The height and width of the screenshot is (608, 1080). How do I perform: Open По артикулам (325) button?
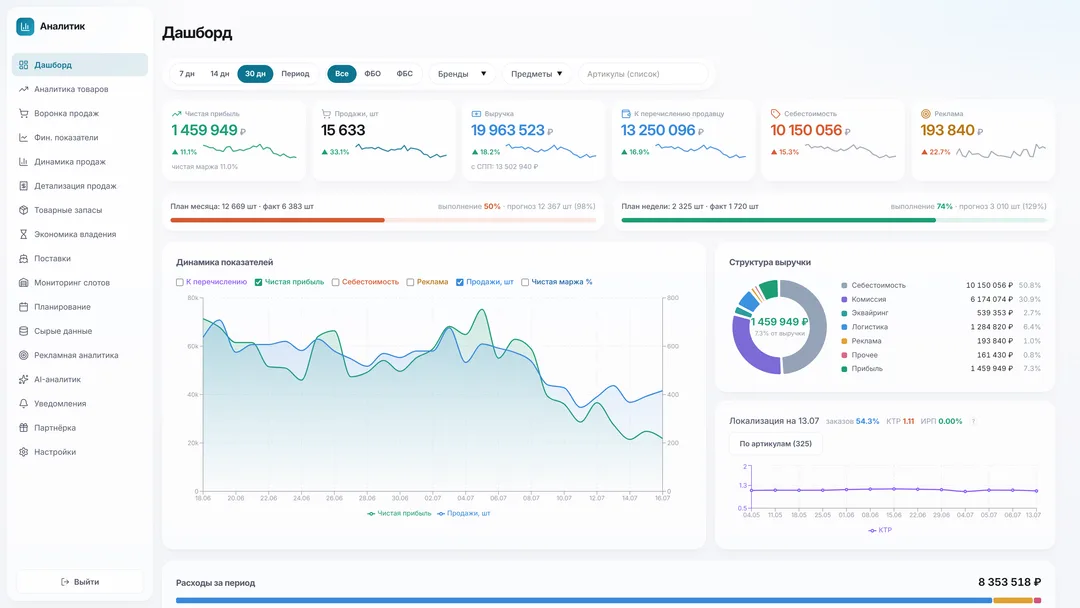point(776,443)
